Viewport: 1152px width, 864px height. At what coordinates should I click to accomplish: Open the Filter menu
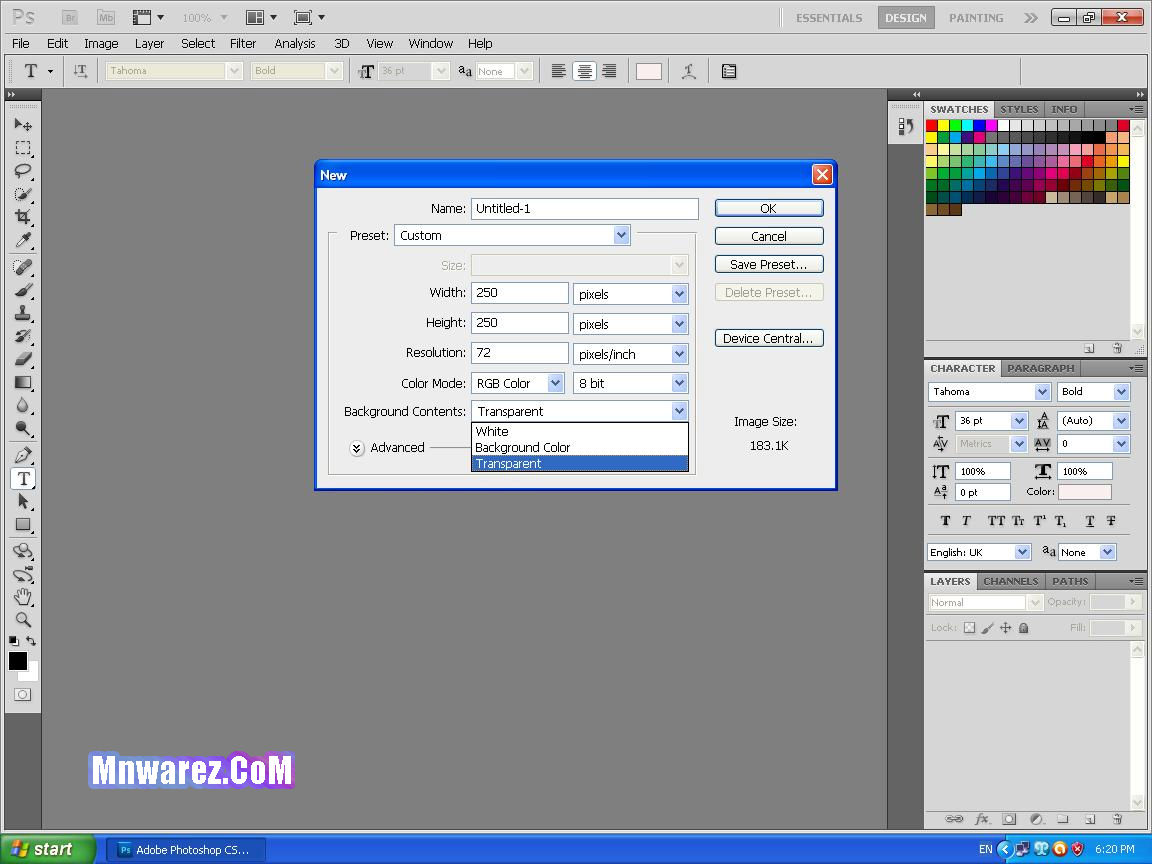coord(242,43)
